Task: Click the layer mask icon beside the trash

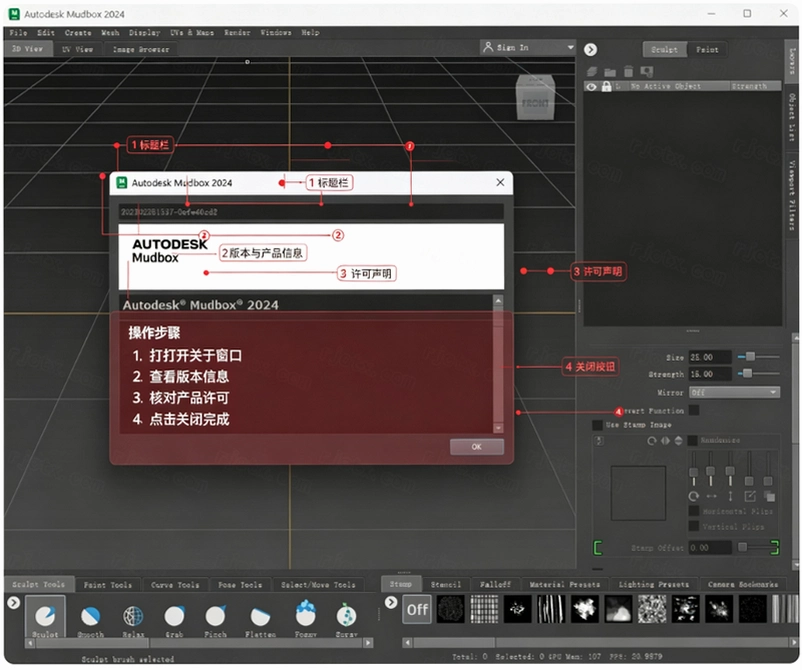Action: 647,72
